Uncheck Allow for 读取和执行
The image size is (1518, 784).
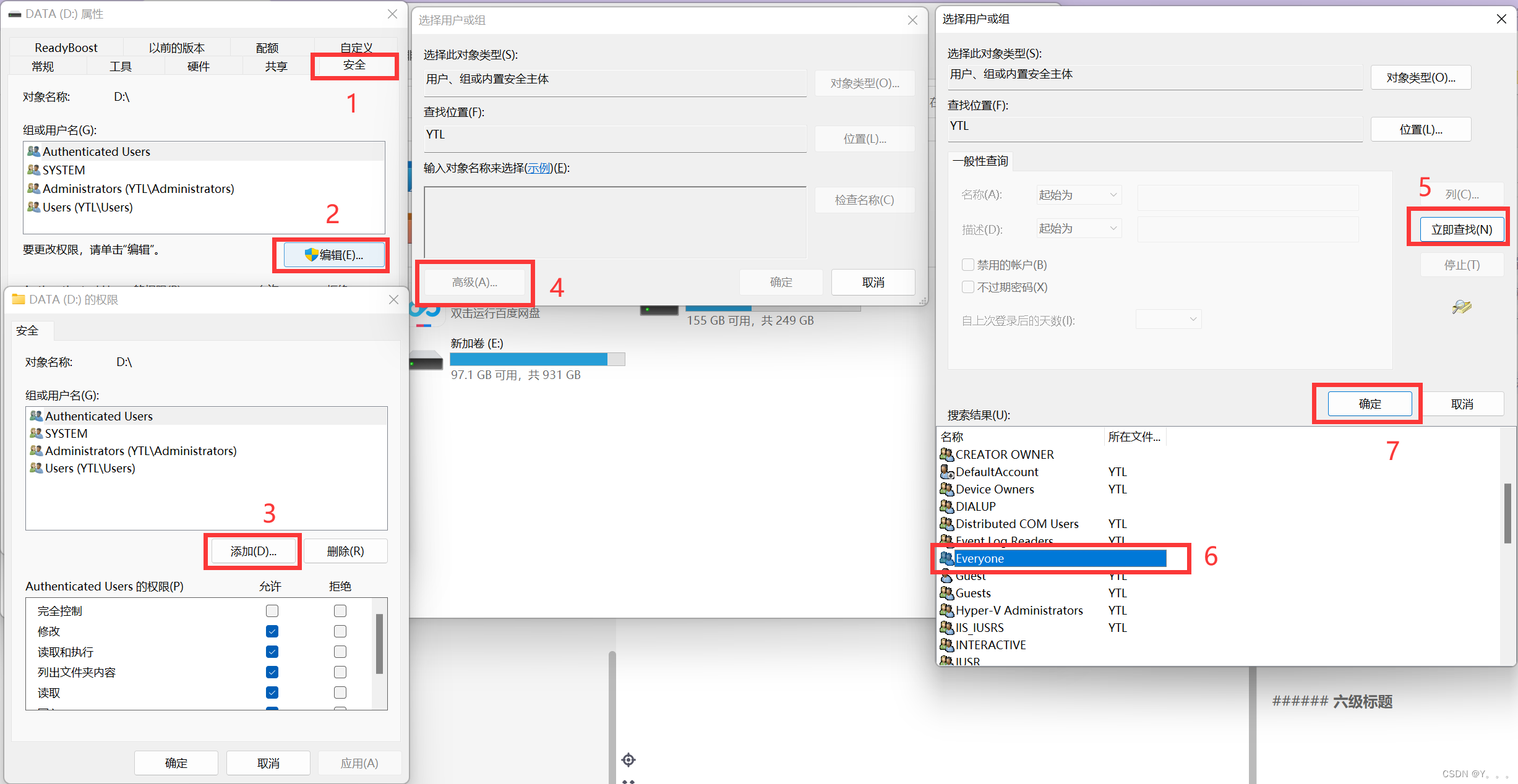pyautogui.click(x=272, y=652)
